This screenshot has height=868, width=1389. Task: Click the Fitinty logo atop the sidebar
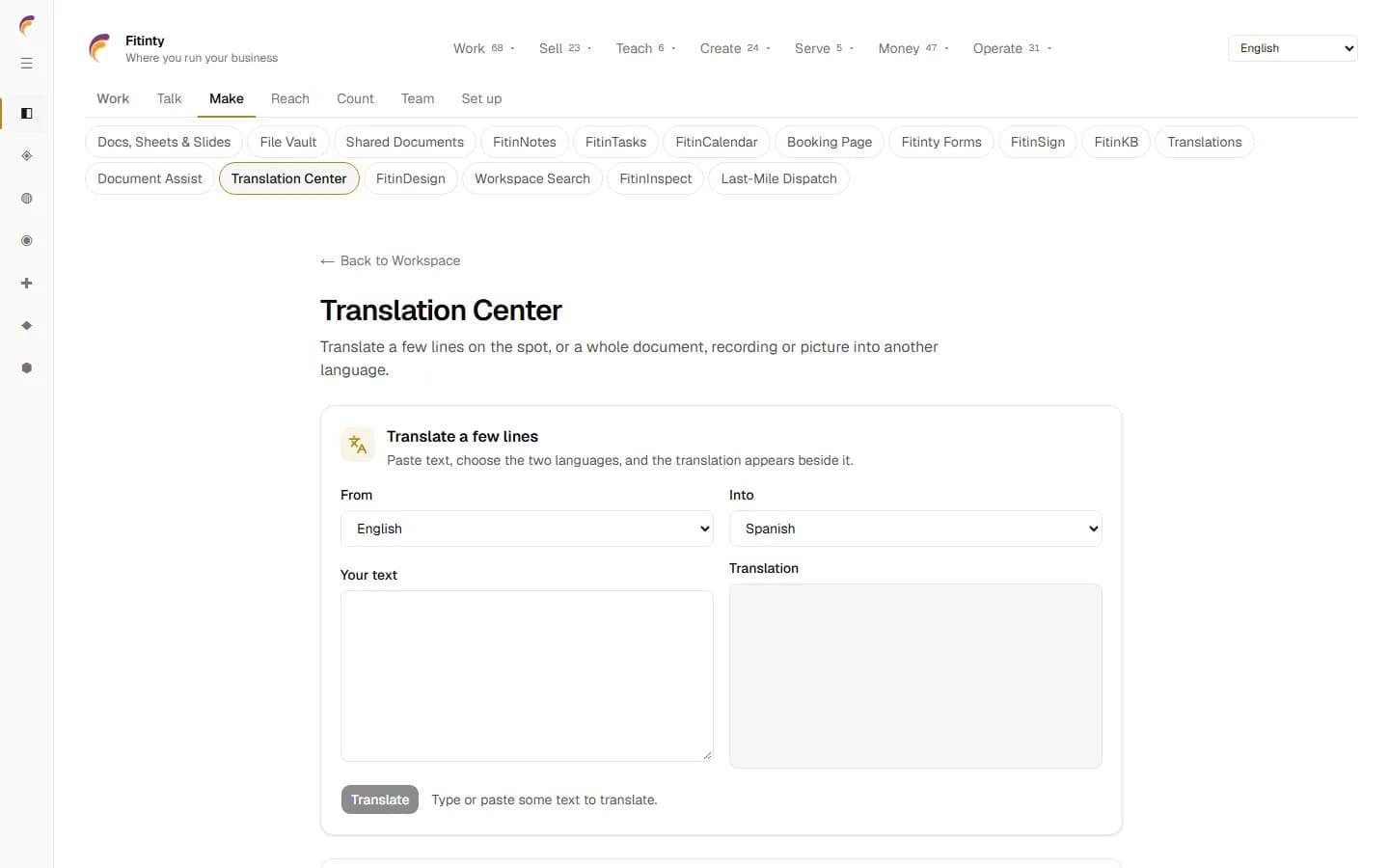(x=27, y=26)
